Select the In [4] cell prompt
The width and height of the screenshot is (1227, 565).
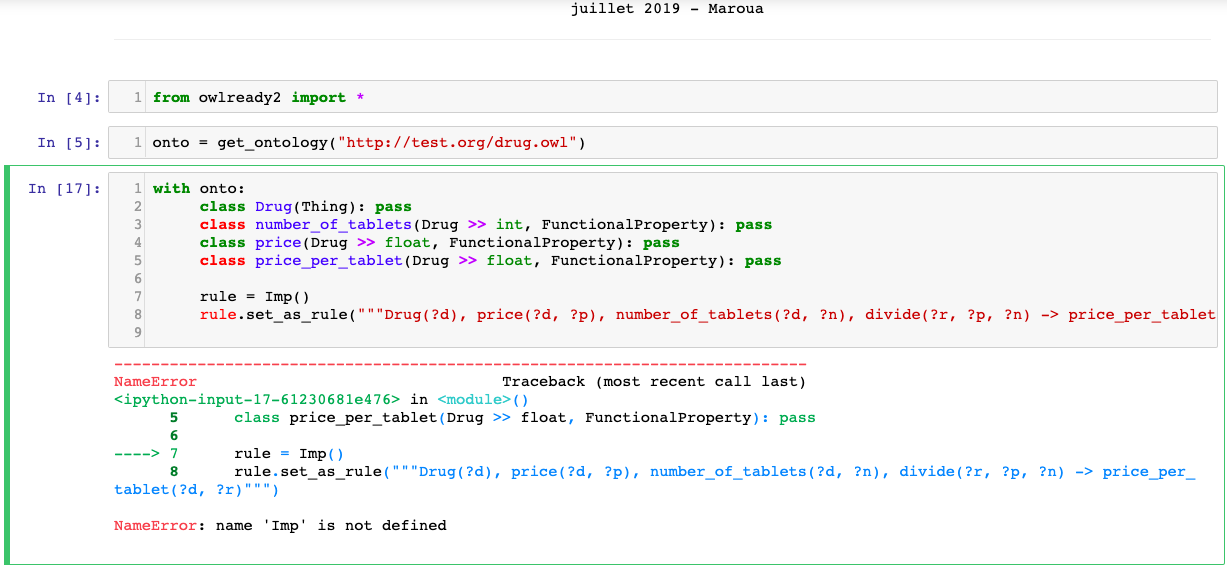click(68, 98)
